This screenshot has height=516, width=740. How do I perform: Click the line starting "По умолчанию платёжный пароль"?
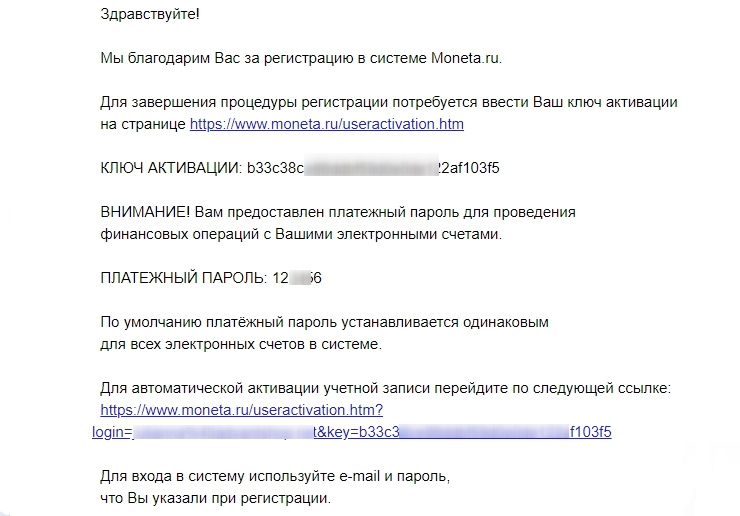[x=325, y=322]
